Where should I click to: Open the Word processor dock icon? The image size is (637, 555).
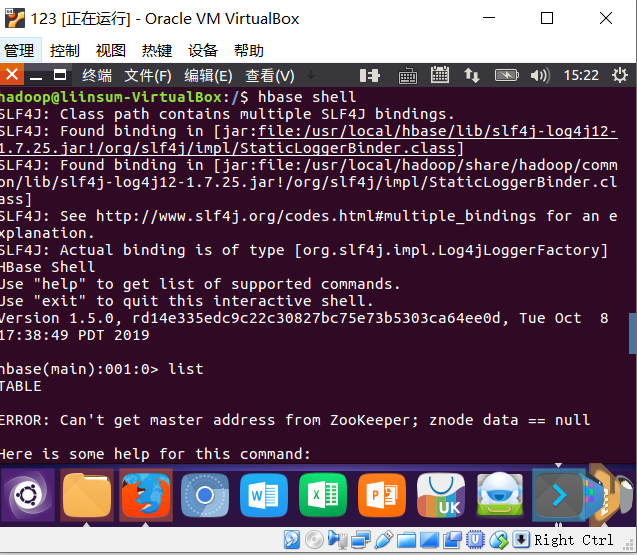(x=264, y=495)
